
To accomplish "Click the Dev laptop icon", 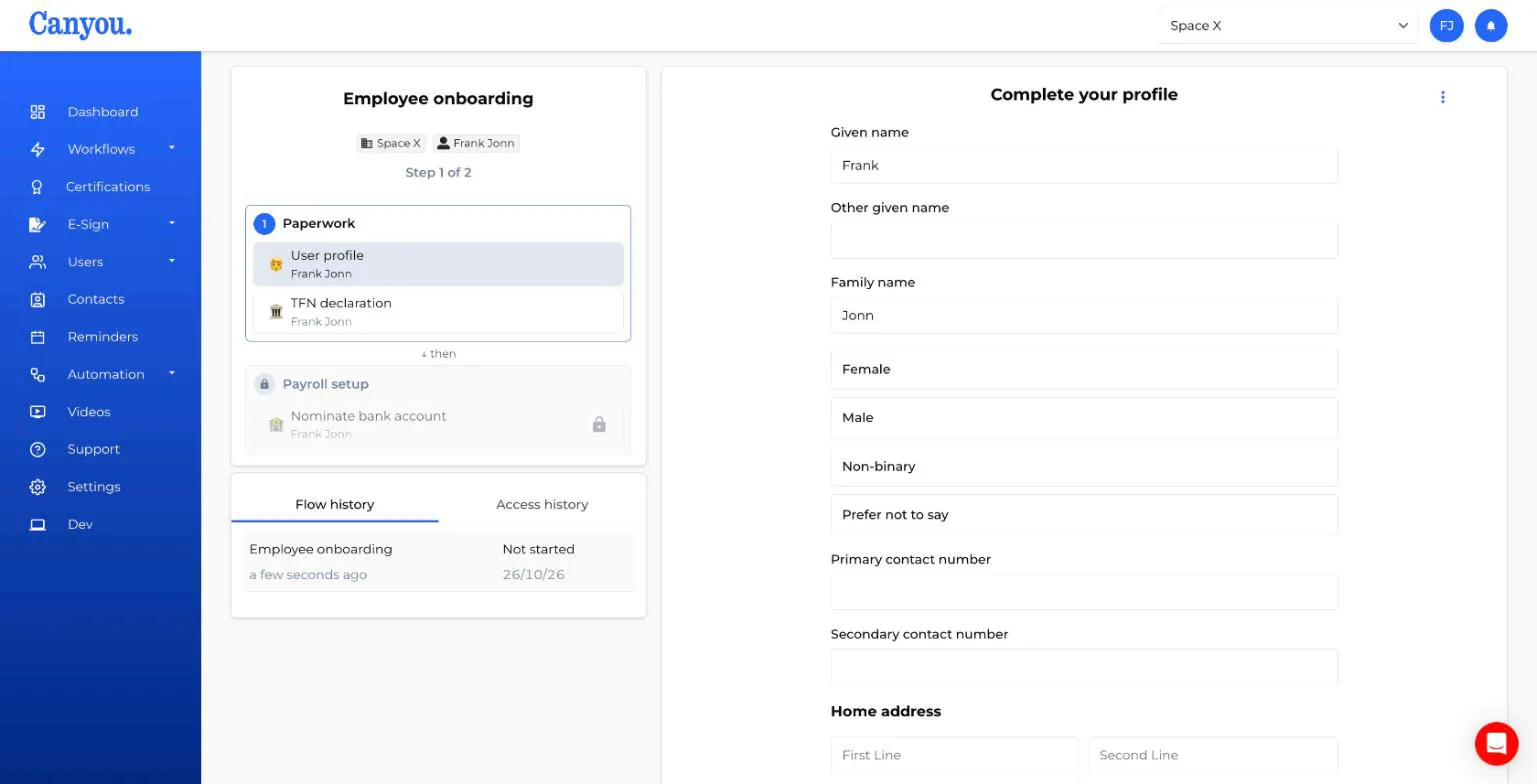I will pos(38,524).
